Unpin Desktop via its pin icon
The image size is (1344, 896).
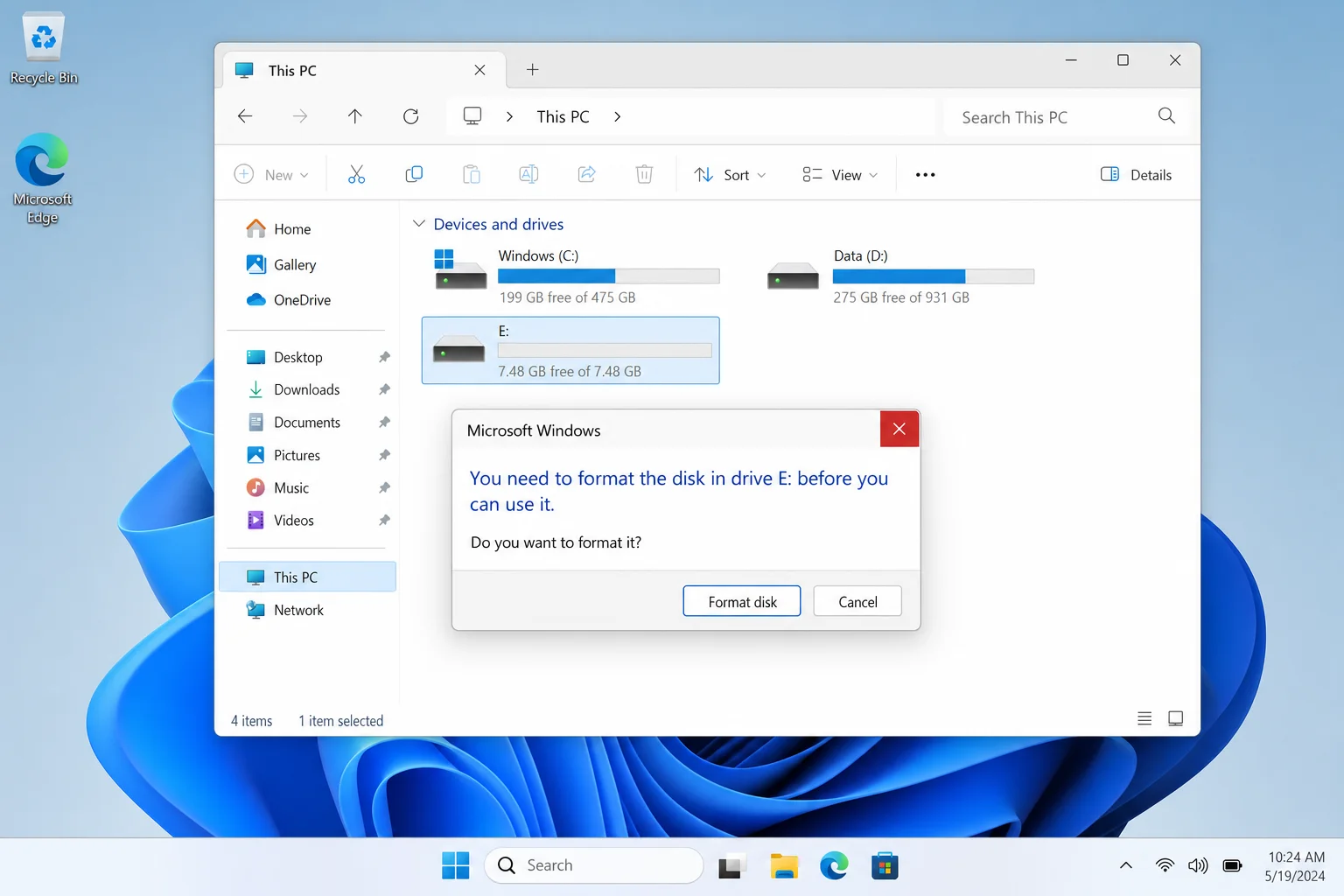click(x=384, y=357)
